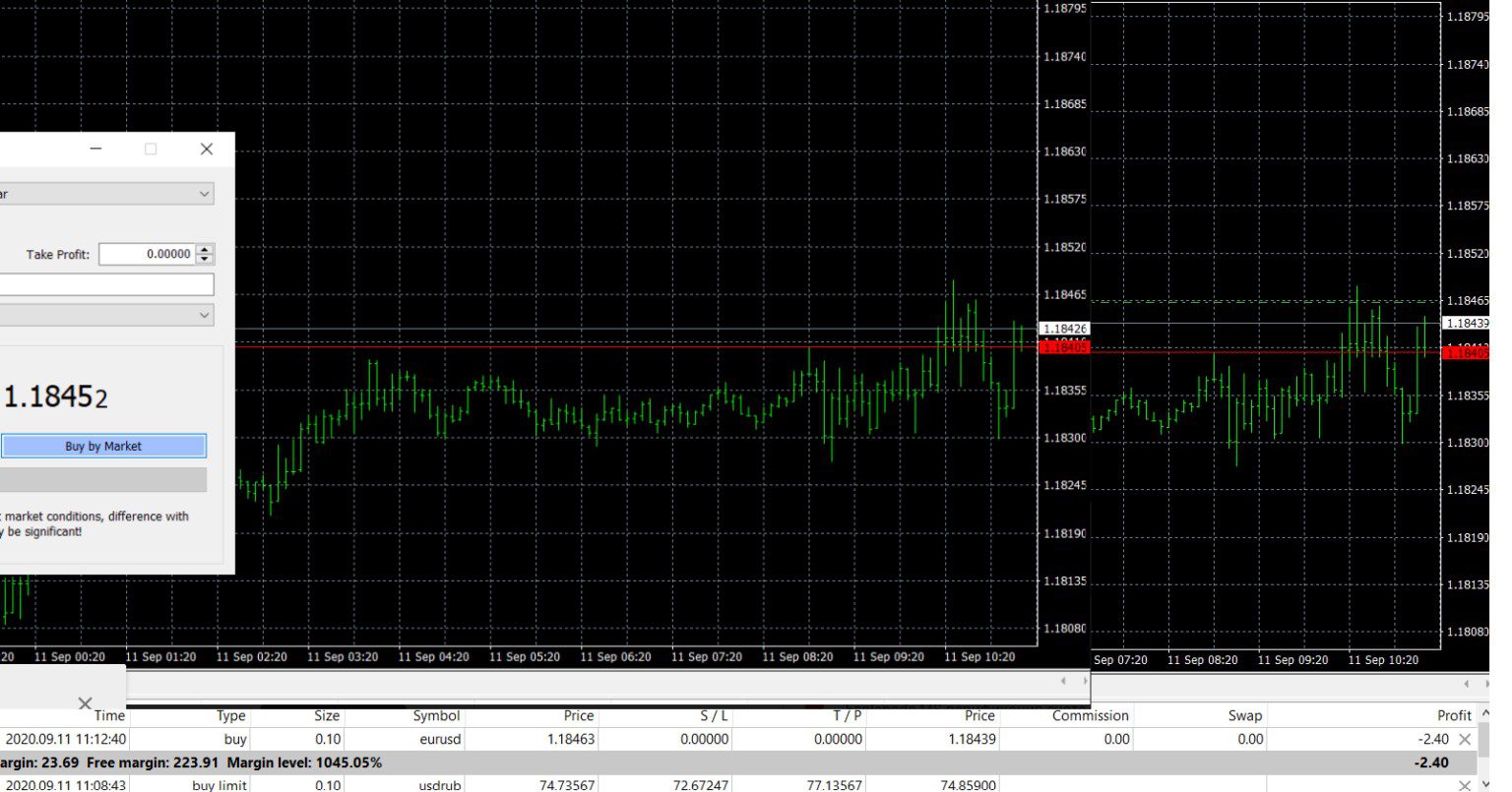This screenshot has height=792, width=1512.
Task: Sort trades by the Type column header
Action: click(x=231, y=715)
